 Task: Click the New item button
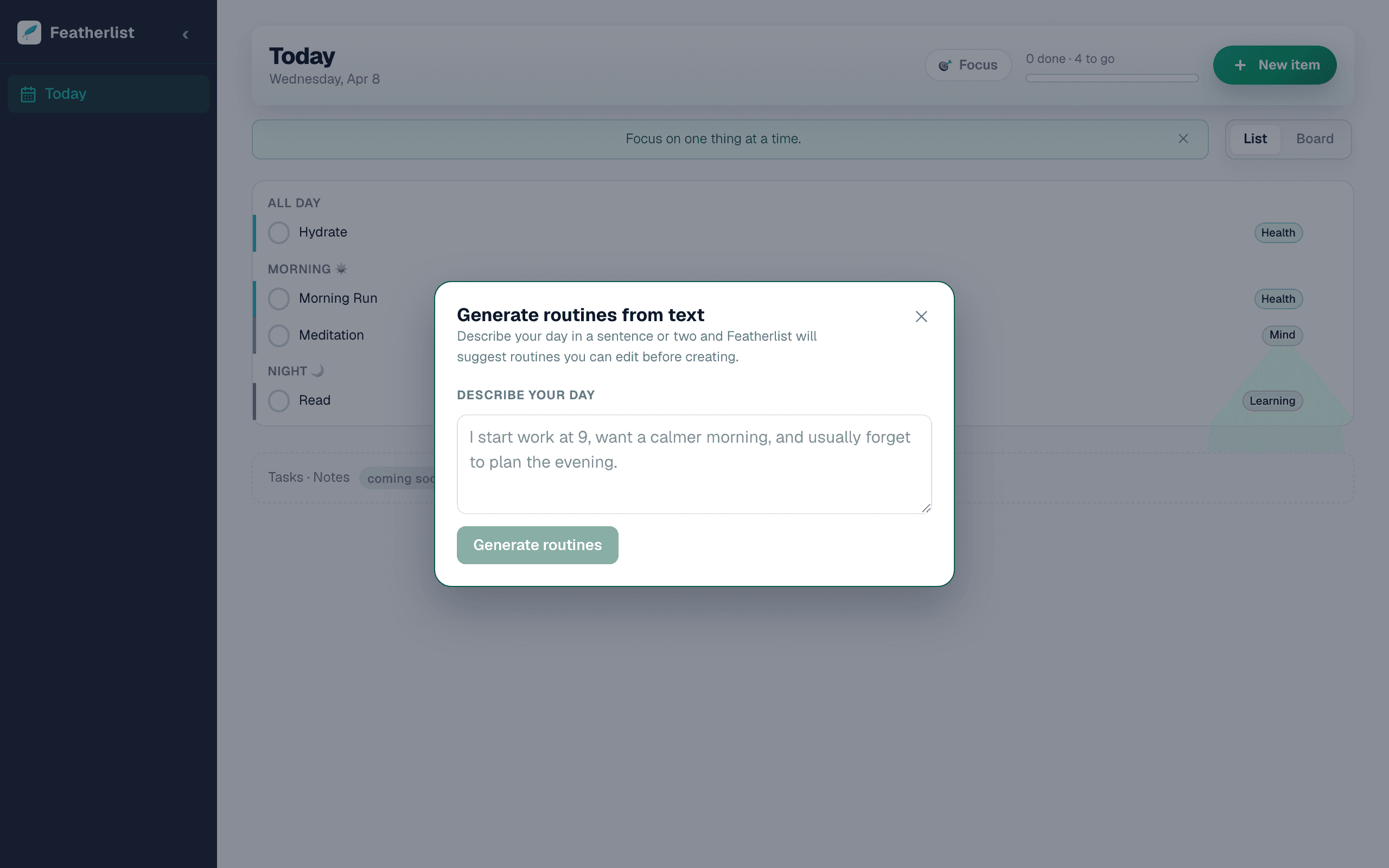click(x=1275, y=65)
